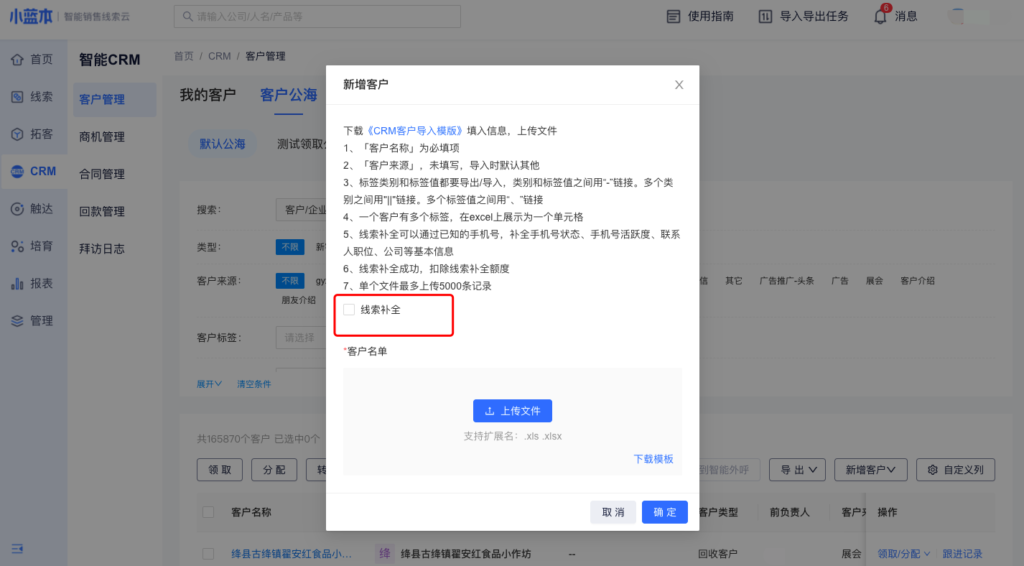The image size is (1024, 566).
Task: Click the 消息 notification bell icon
Action: point(880,17)
